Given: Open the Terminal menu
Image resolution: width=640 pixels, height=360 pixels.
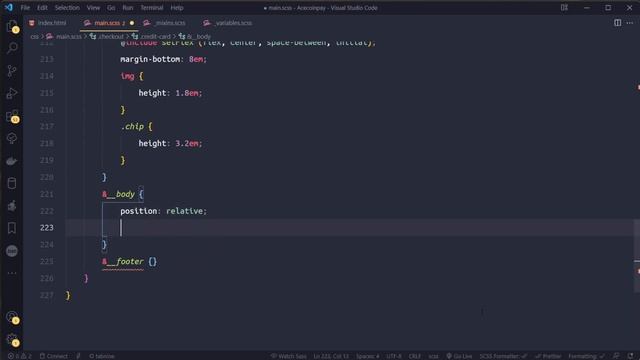Looking at the screenshot, I should [152, 8].
